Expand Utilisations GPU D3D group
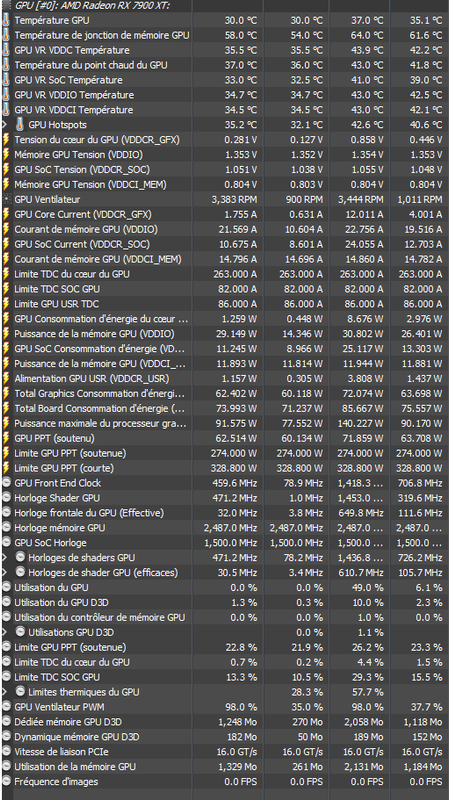The width and height of the screenshot is (449, 800). coord(5,632)
